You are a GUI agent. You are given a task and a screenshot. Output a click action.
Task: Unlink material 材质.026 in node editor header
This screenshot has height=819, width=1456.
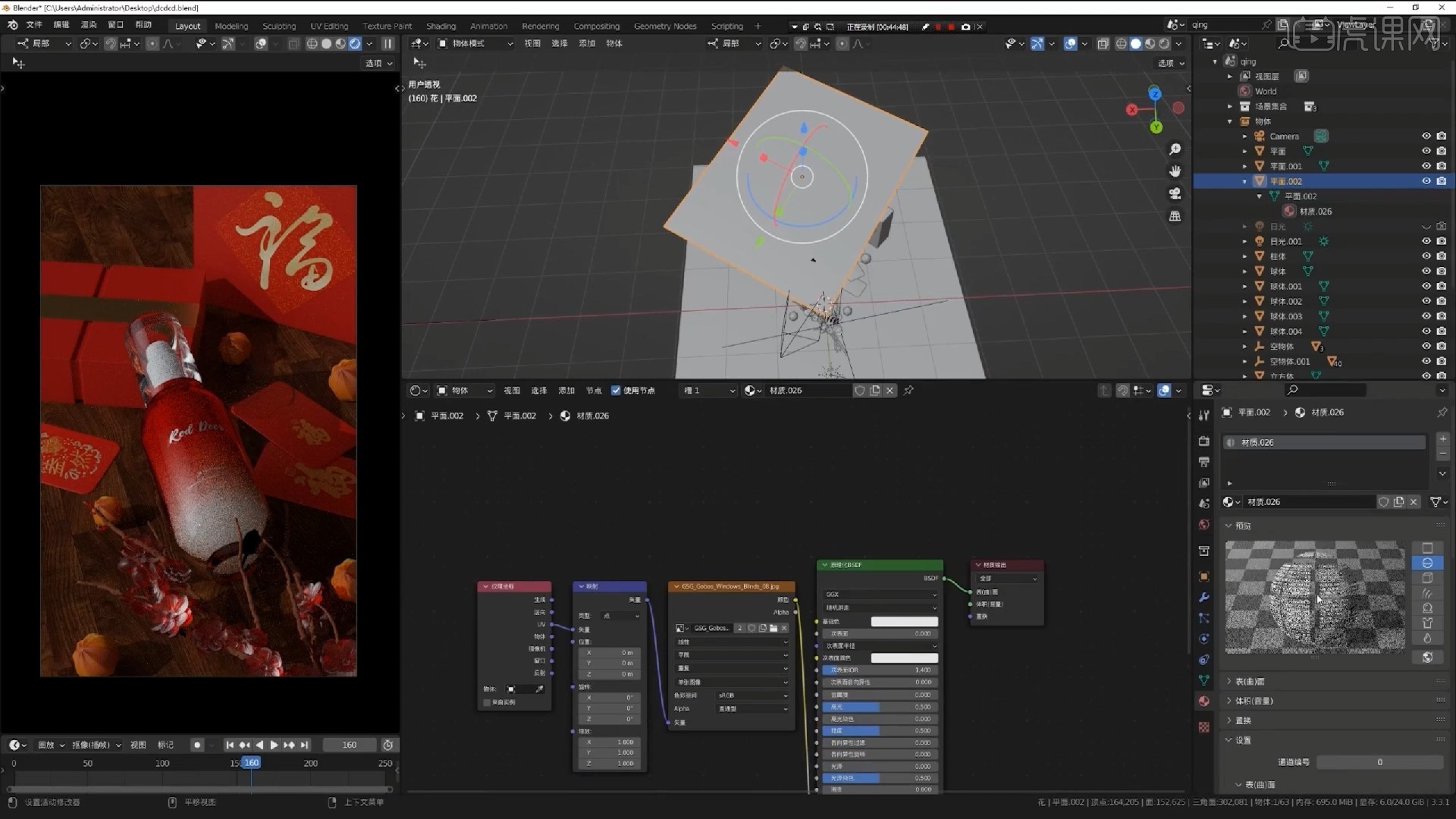pos(890,391)
